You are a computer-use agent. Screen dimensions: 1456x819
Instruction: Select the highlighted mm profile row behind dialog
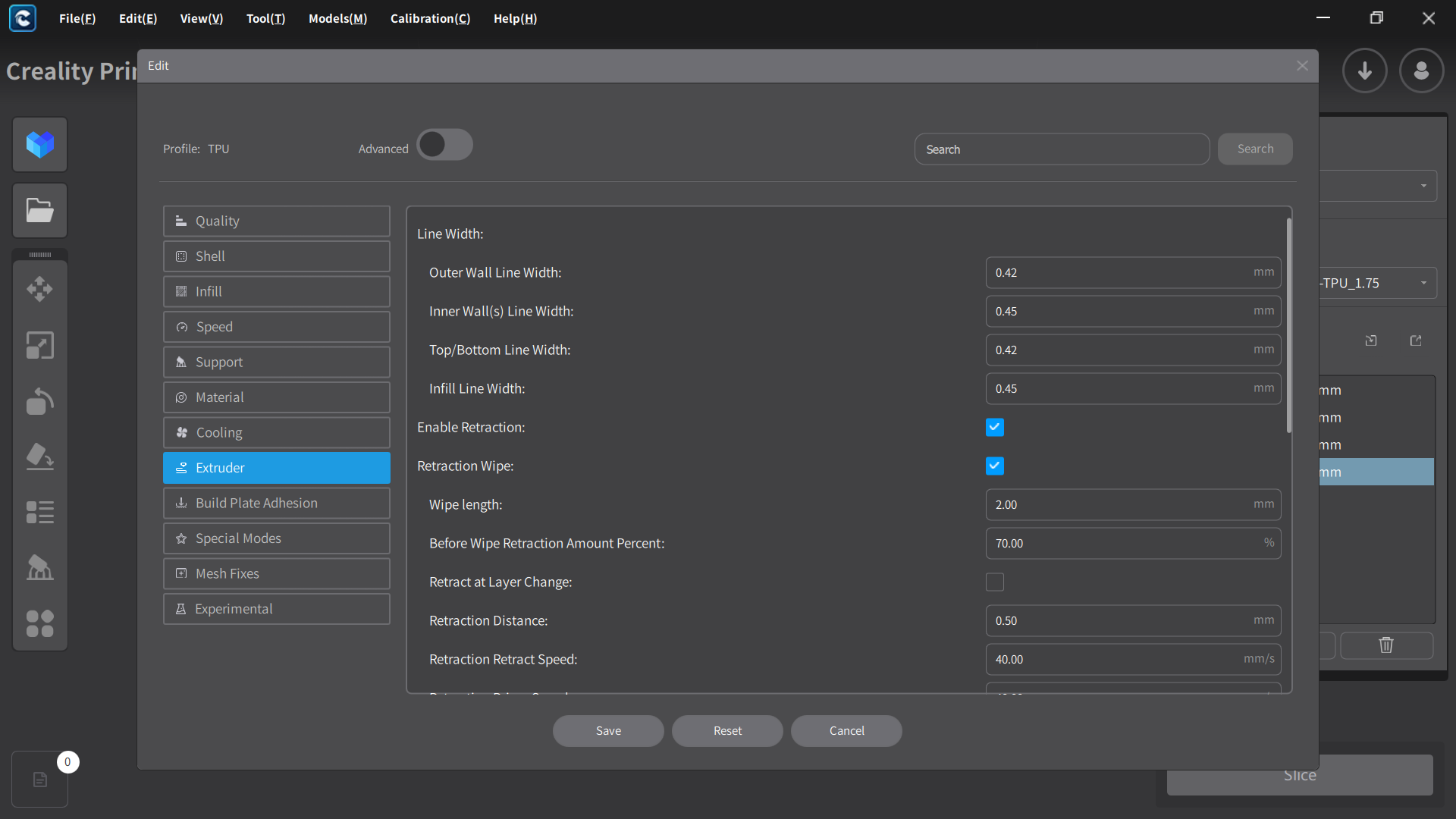tap(1376, 472)
